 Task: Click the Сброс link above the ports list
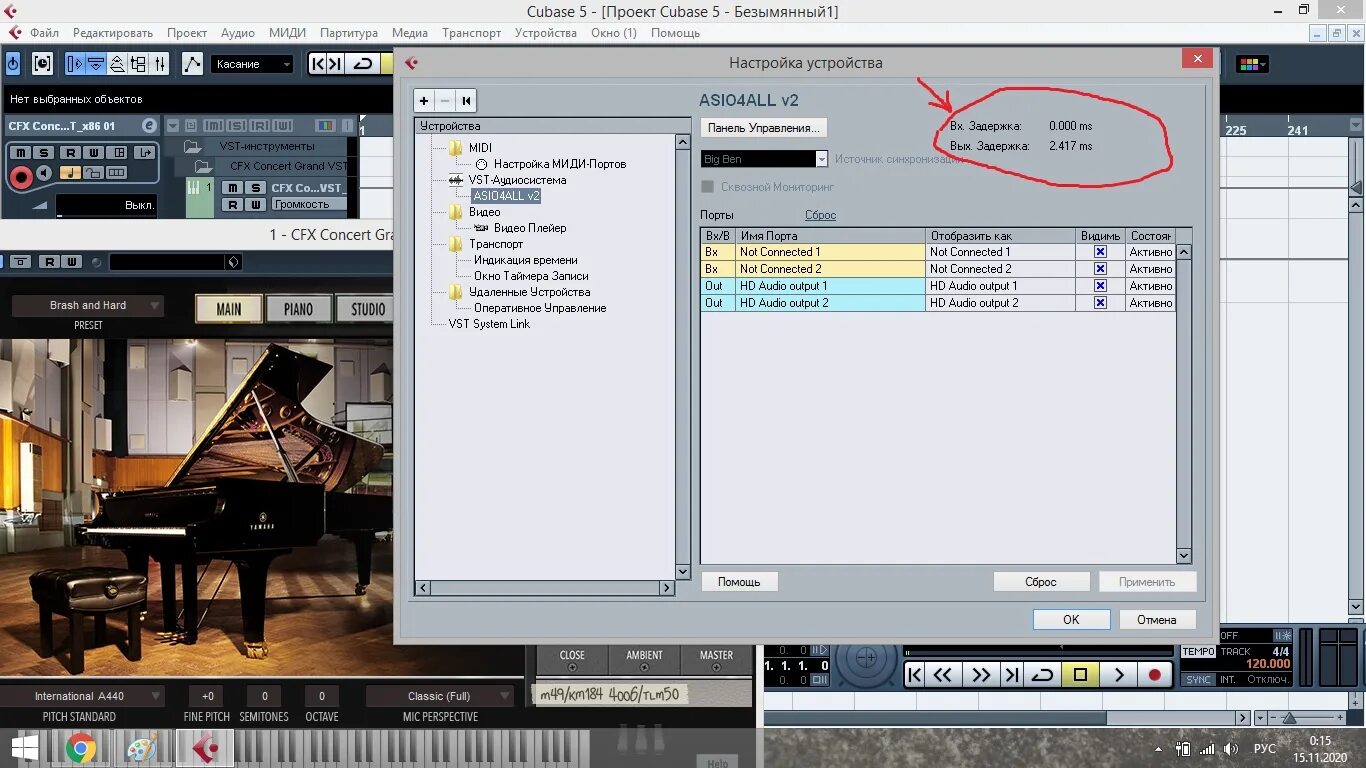(x=820, y=214)
